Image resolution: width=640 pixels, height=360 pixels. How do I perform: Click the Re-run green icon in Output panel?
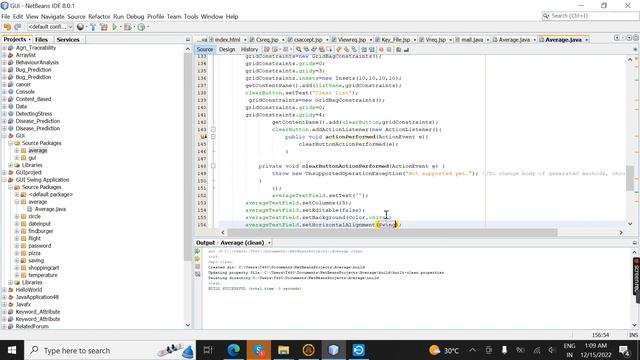click(198, 251)
